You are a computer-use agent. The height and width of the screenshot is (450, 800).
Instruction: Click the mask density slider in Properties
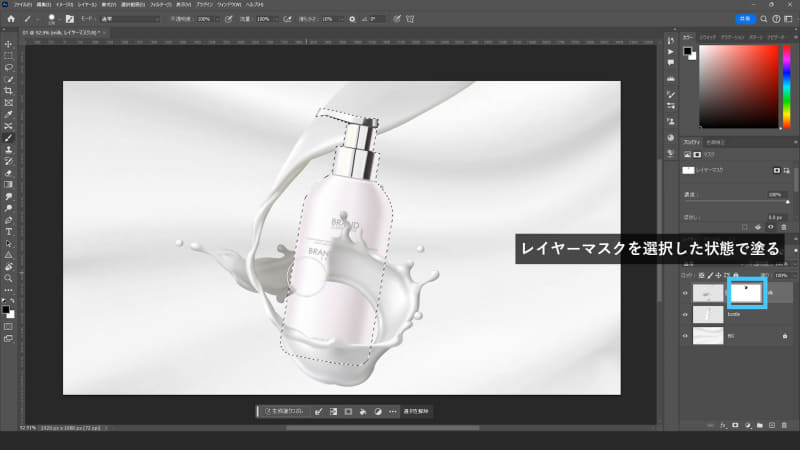[736, 202]
